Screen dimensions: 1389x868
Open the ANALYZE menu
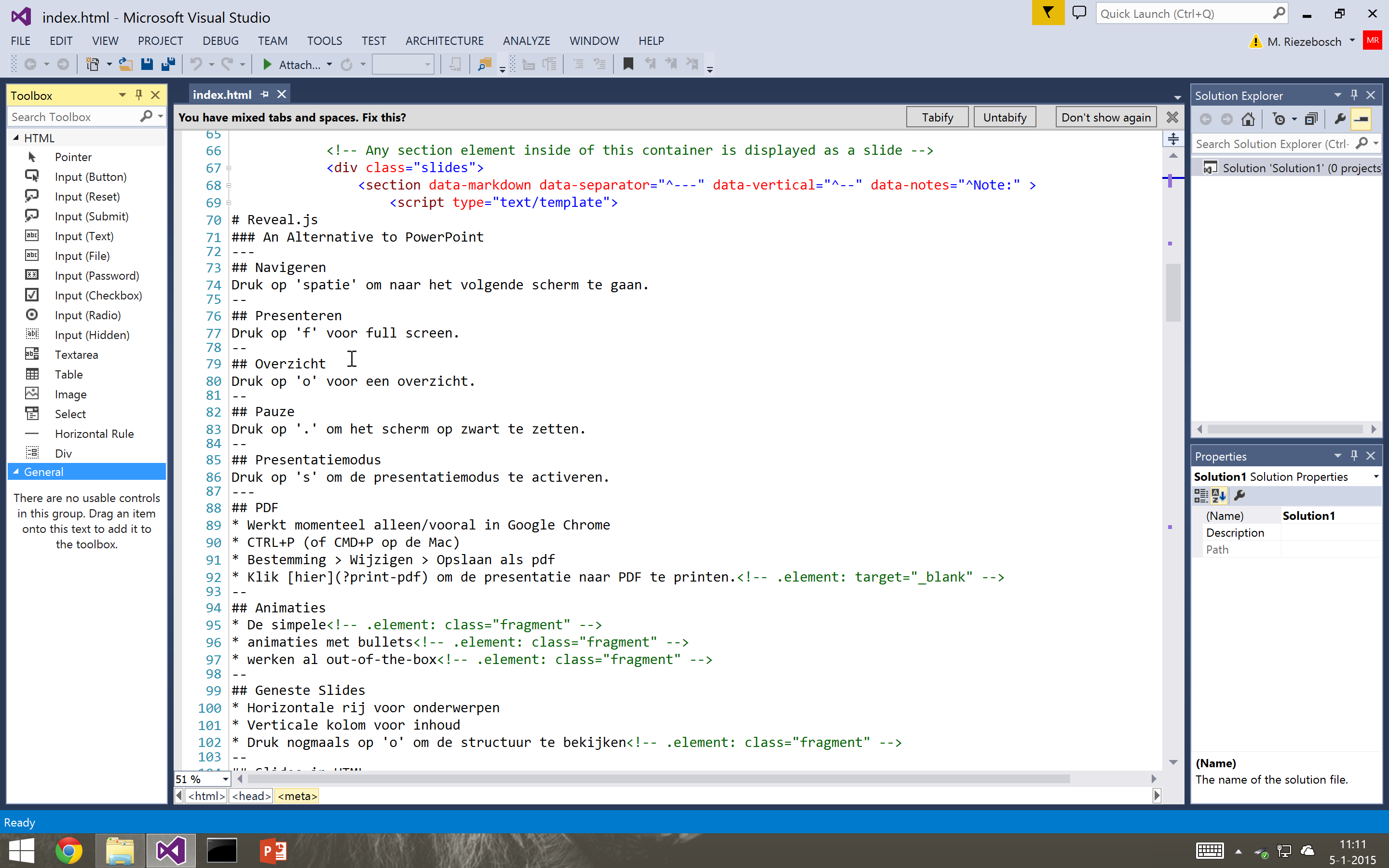[x=526, y=41]
